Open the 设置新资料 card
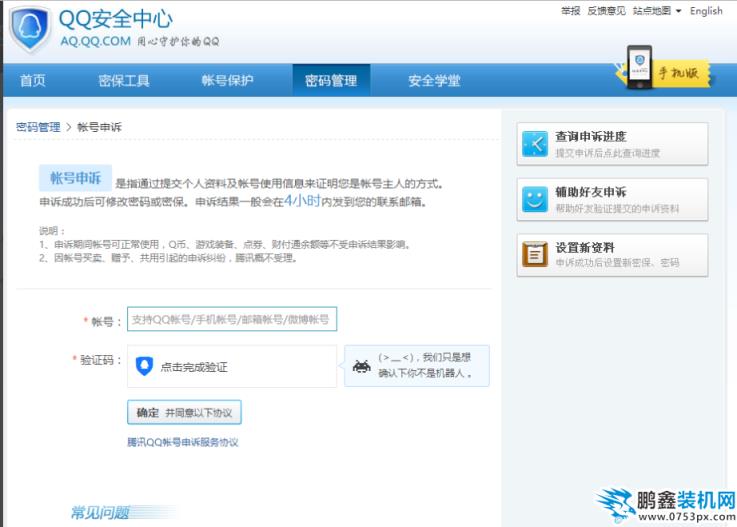The height and width of the screenshot is (527, 737). tap(612, 255)
